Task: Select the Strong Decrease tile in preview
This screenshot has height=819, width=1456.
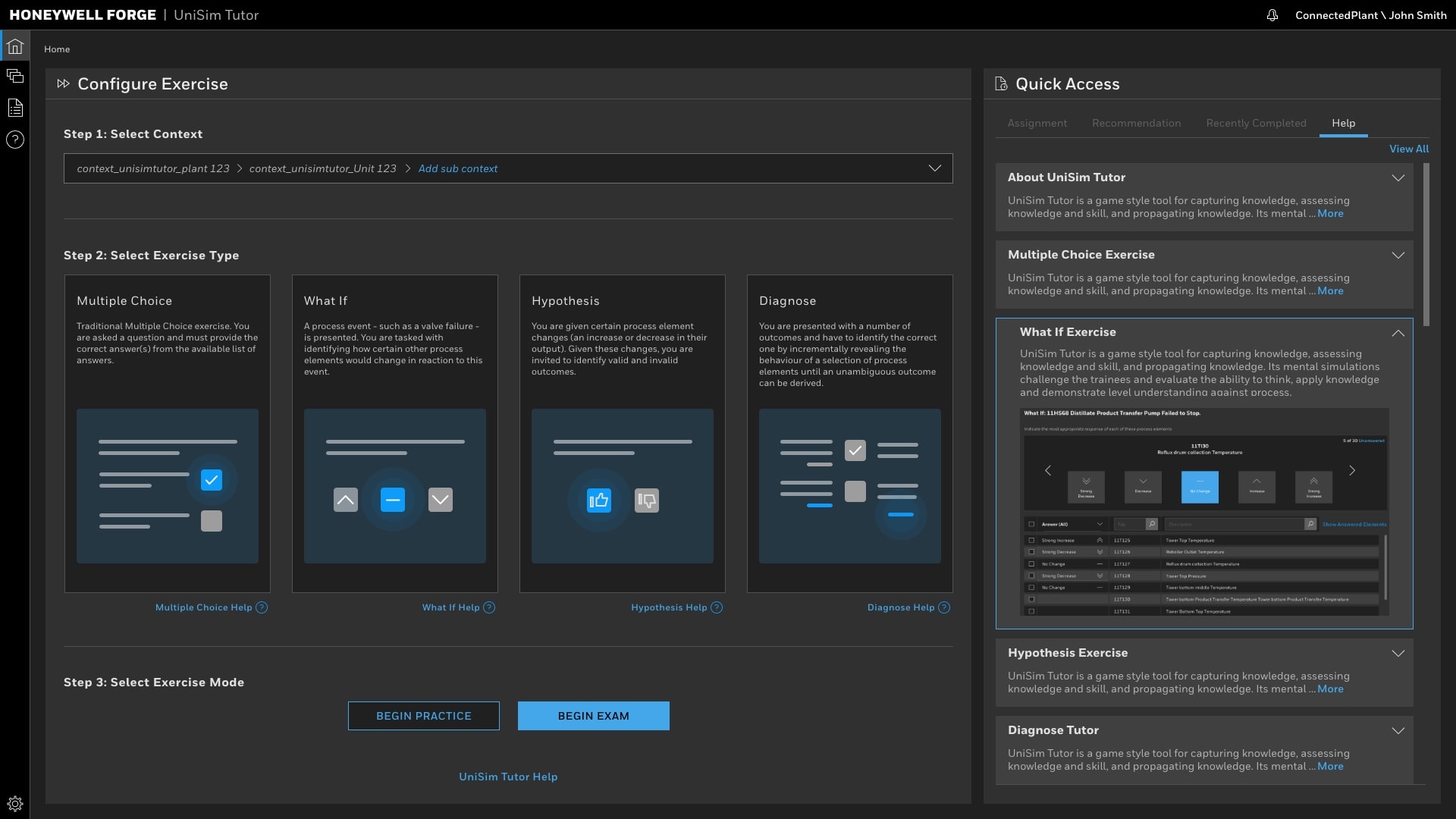Action: tap(1086, 487)
